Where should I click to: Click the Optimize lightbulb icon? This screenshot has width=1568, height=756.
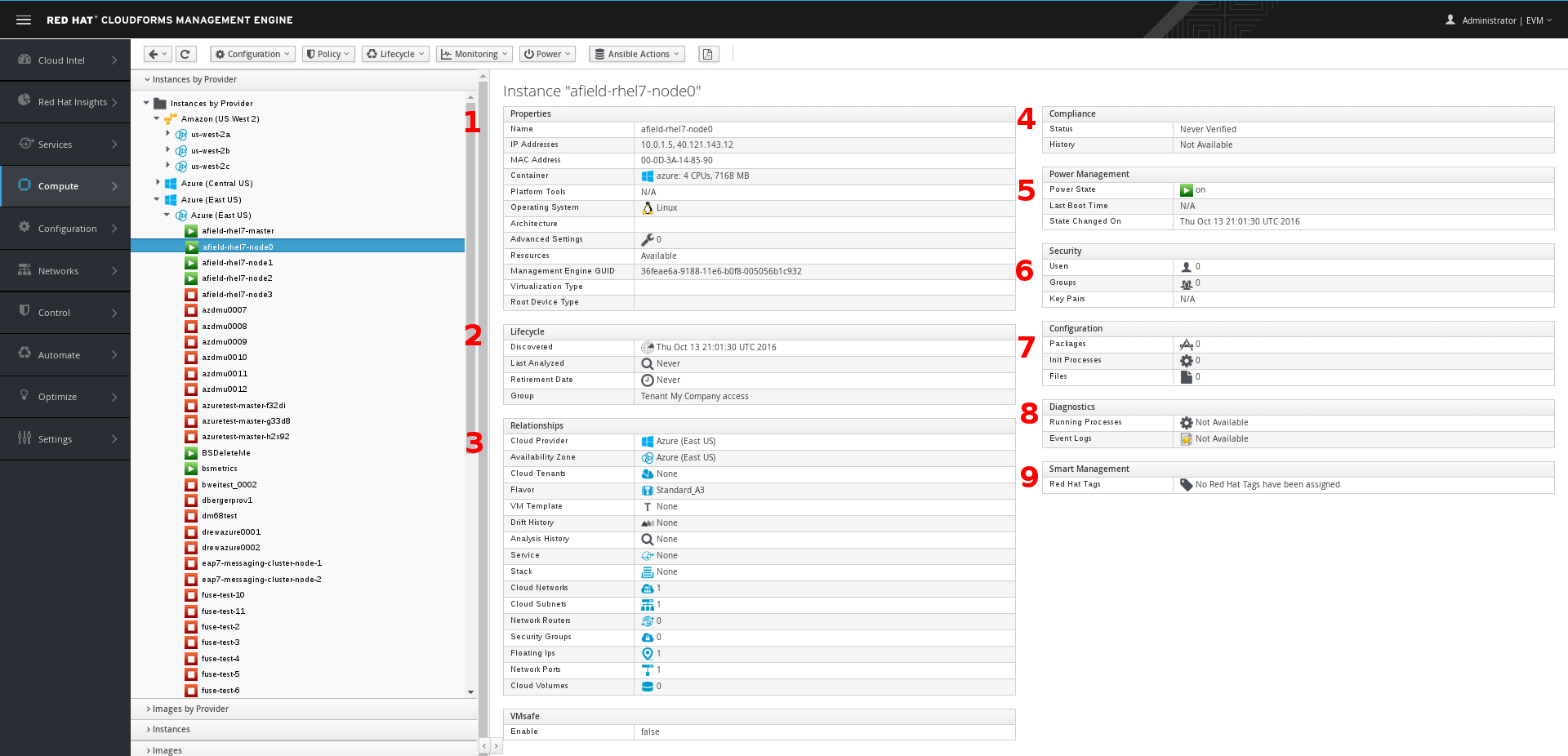point(24,396)
